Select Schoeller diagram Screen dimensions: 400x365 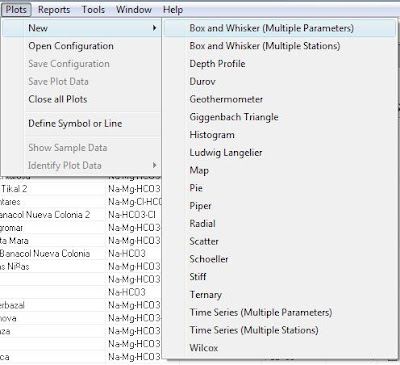209,259
